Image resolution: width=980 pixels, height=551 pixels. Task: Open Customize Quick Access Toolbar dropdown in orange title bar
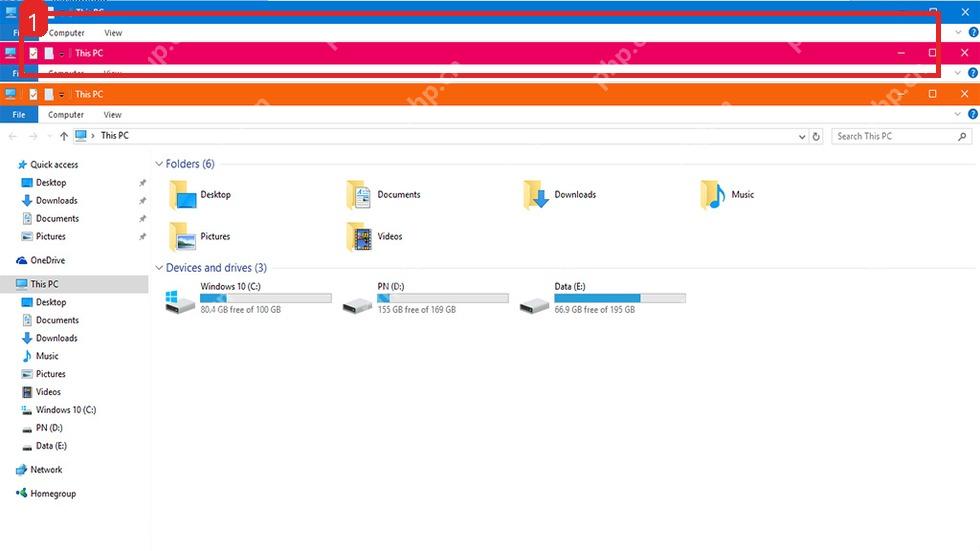pos(61,95)
